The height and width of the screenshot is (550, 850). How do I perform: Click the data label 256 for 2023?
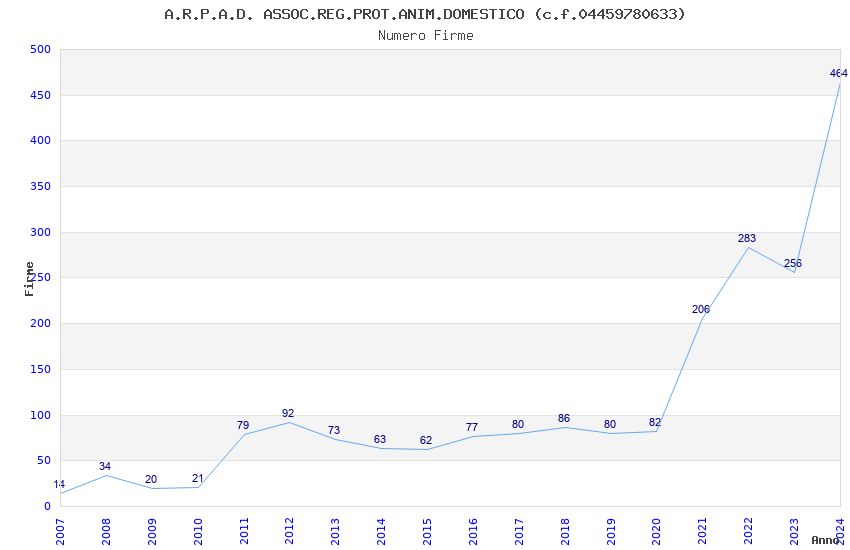pos(793,264)
